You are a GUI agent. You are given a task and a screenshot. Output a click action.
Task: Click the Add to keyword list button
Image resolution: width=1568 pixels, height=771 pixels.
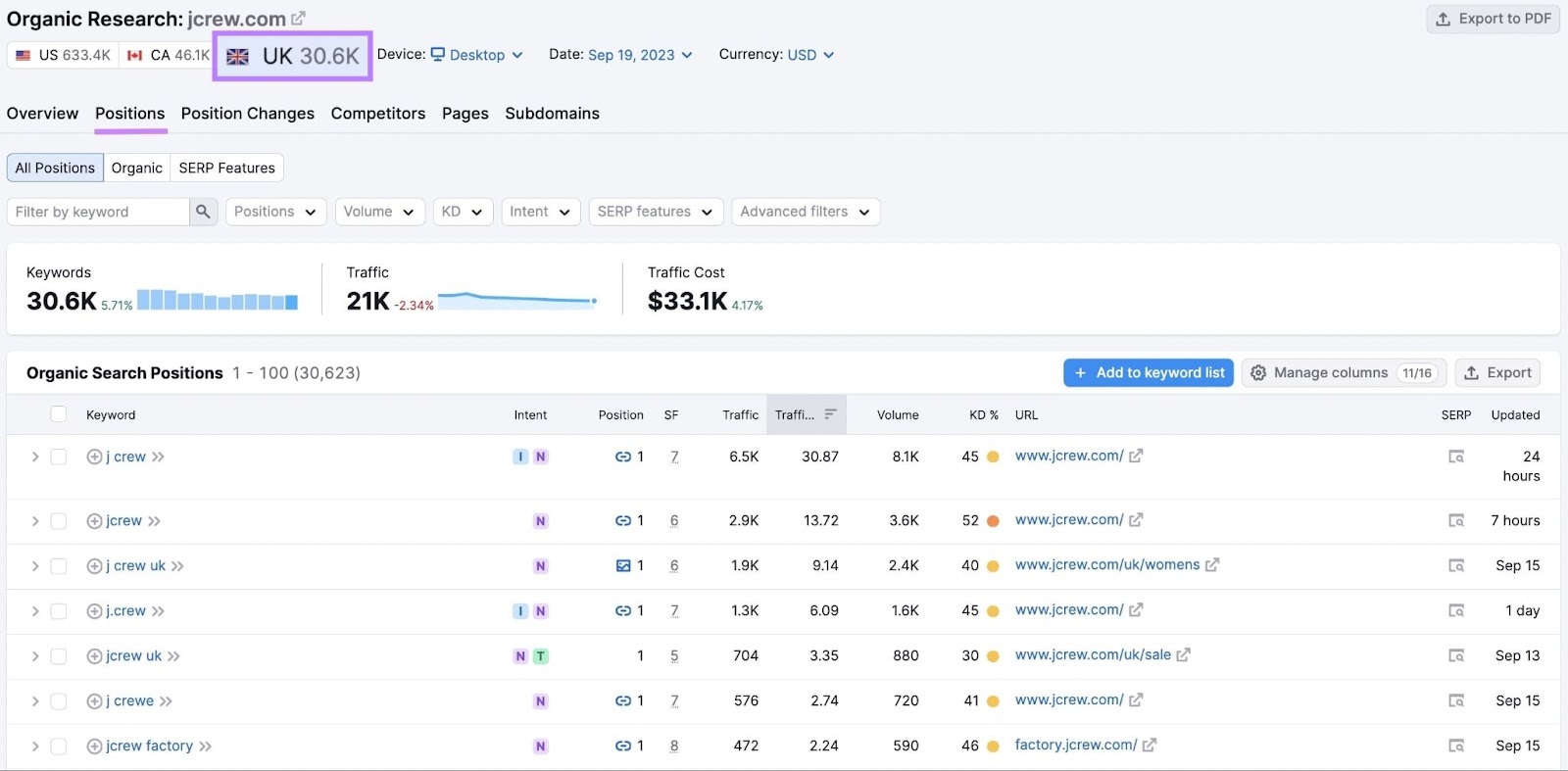1148,373
